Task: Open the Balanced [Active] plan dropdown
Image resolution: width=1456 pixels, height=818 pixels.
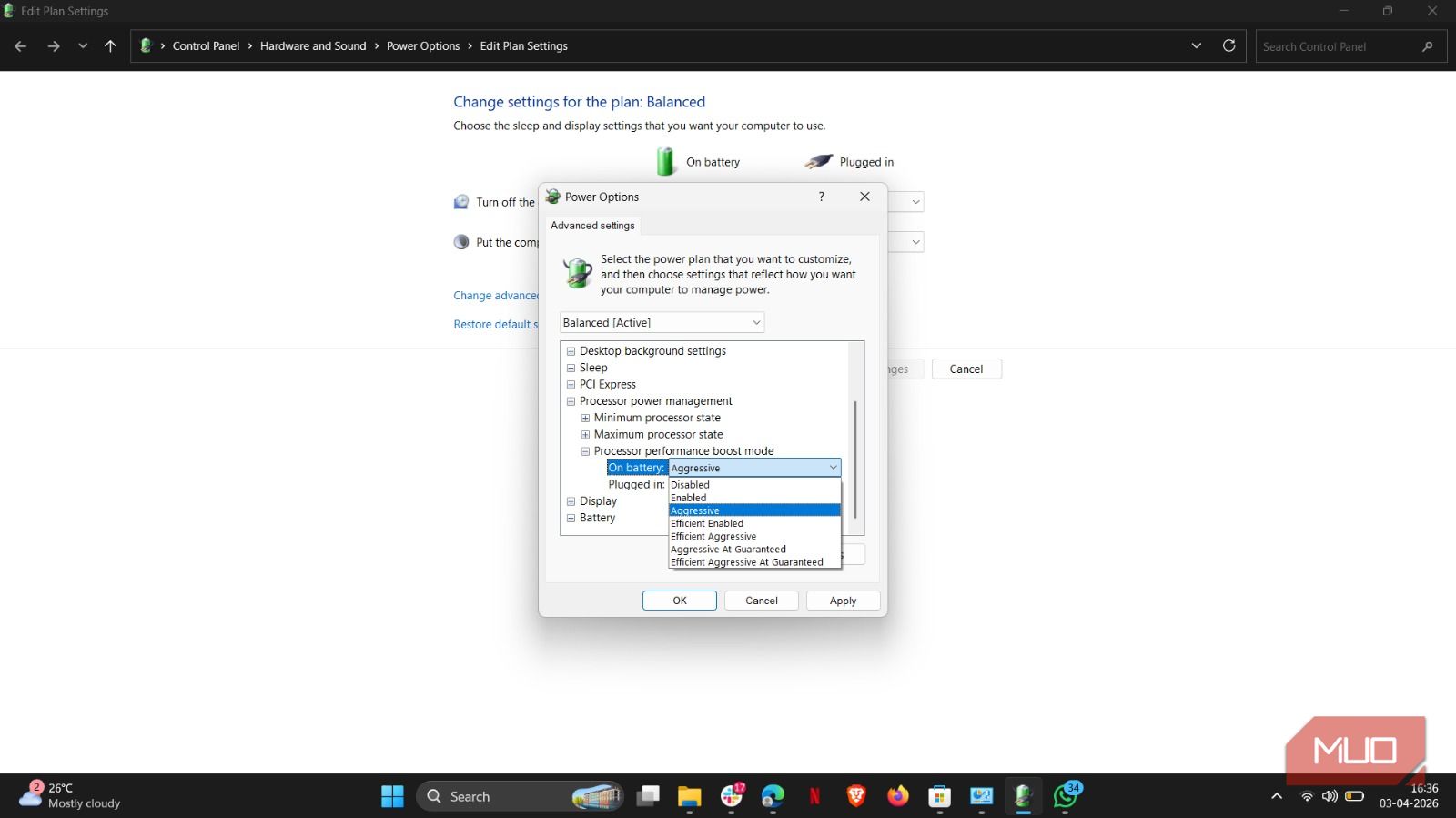Action: (x=662, y=322)
